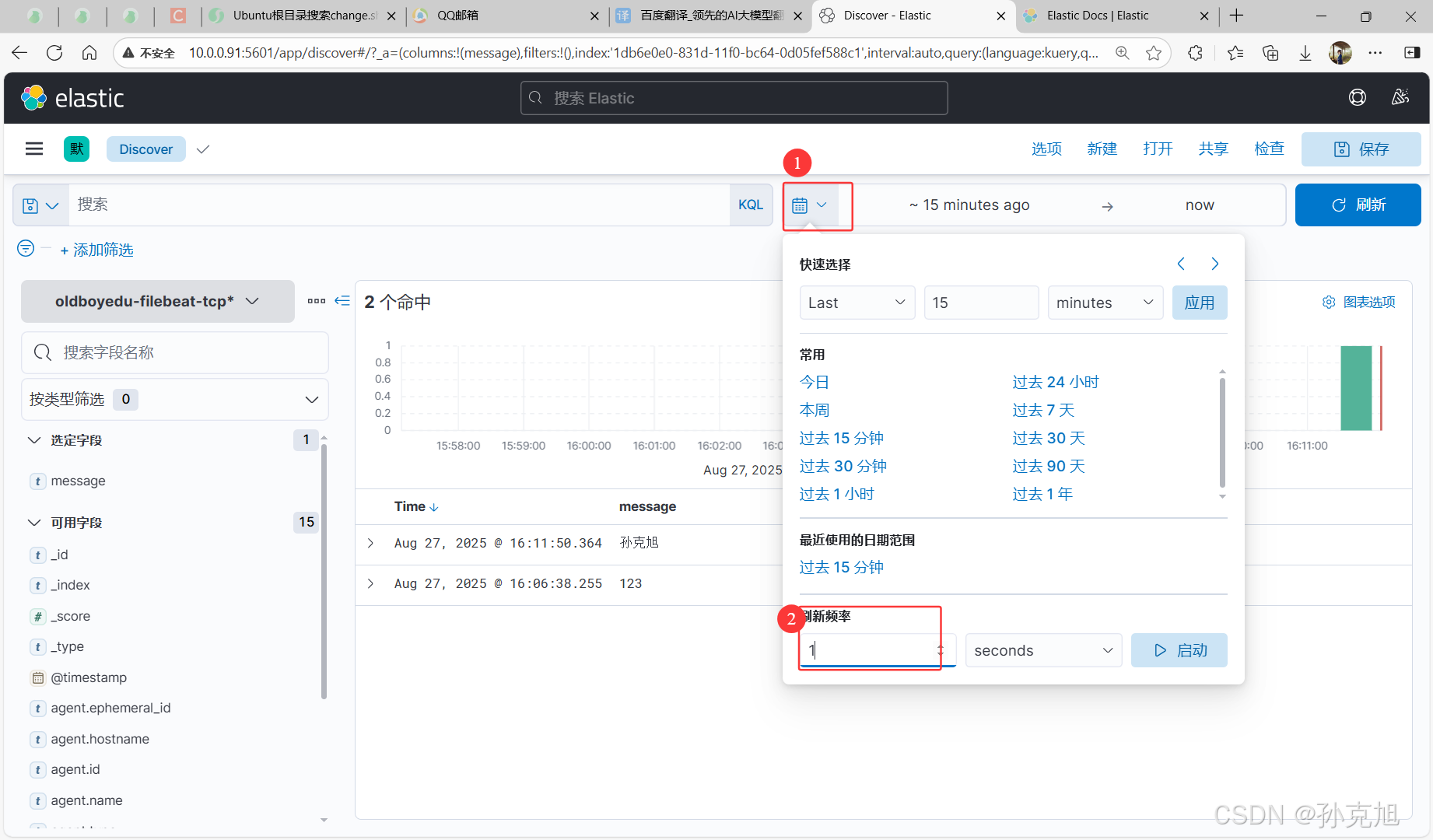Switch to the QQ邮箱 browser tab
The image size is (1433, 840).
506,16
